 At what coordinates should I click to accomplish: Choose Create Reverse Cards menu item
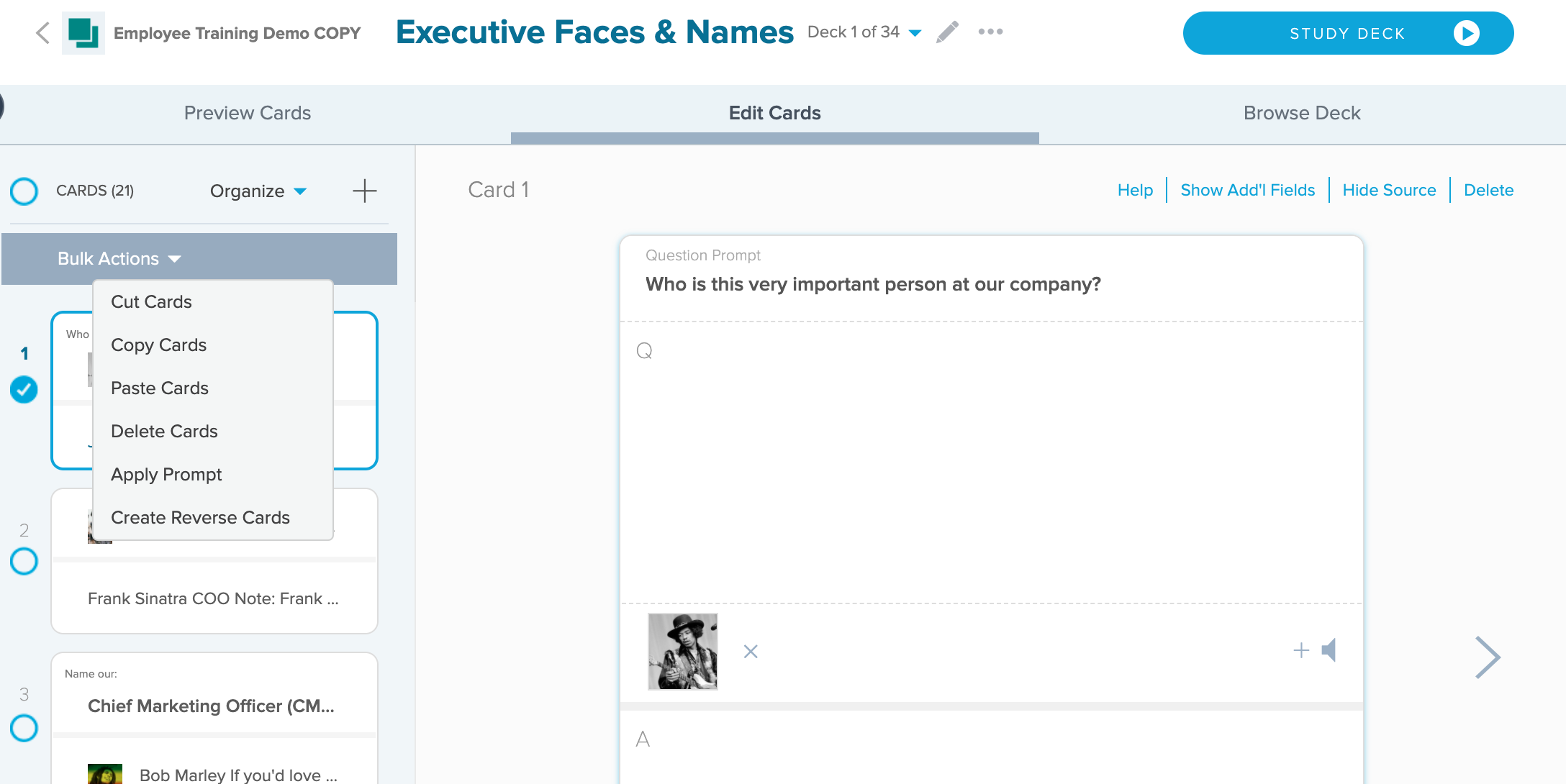[200, 517]
